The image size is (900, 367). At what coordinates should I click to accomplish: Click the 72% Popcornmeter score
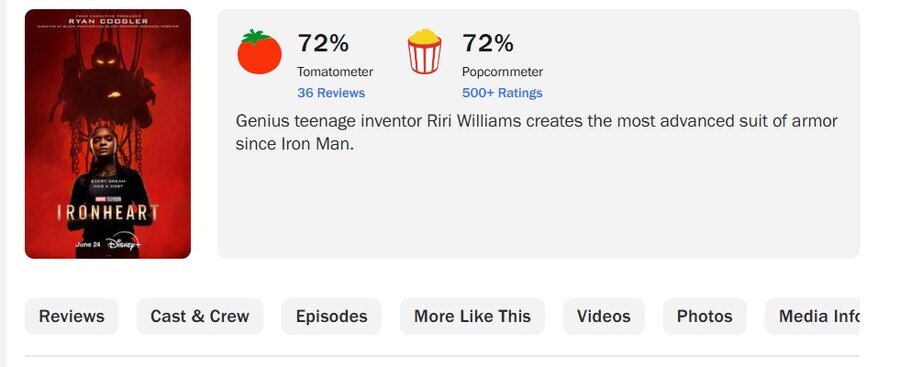tap(488, 43)
